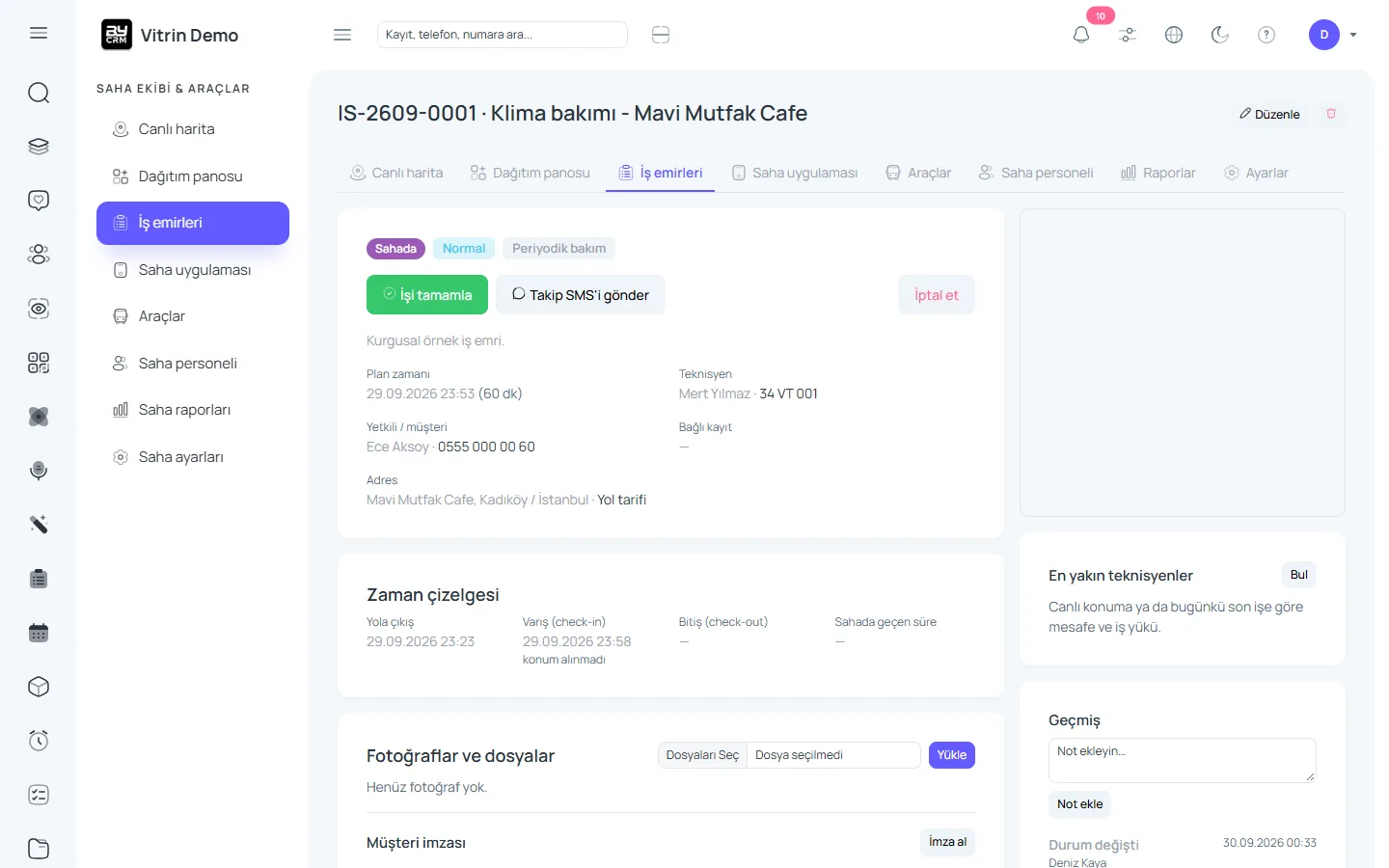Select Canlı harita in the sidebar
1389x868 pixels.
pos(193,129)
